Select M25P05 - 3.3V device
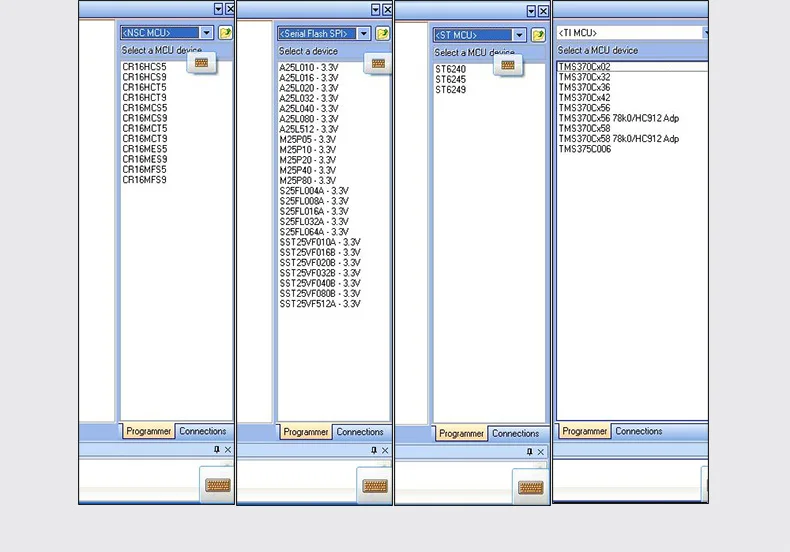The image size is (790, 552). (308, 140)
